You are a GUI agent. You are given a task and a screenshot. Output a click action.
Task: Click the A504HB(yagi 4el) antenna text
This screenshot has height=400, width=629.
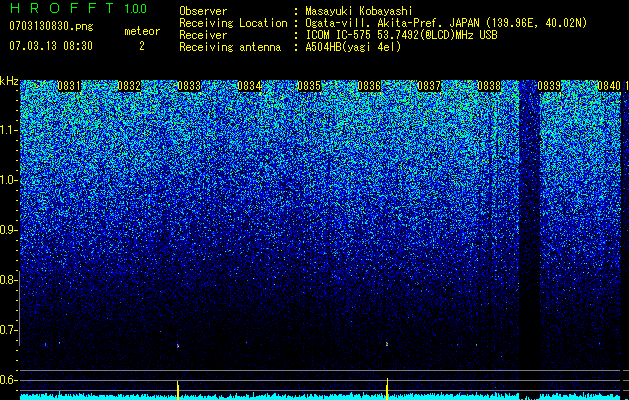pos(353,47)
